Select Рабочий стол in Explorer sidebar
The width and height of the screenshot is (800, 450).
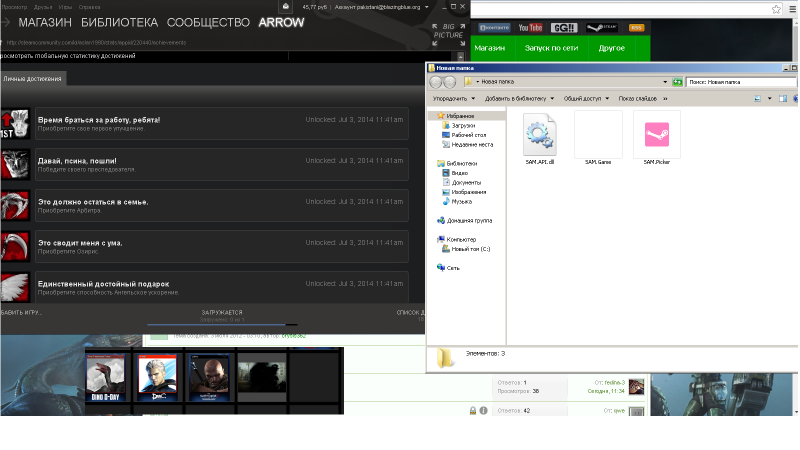click(x=464, y=135)
